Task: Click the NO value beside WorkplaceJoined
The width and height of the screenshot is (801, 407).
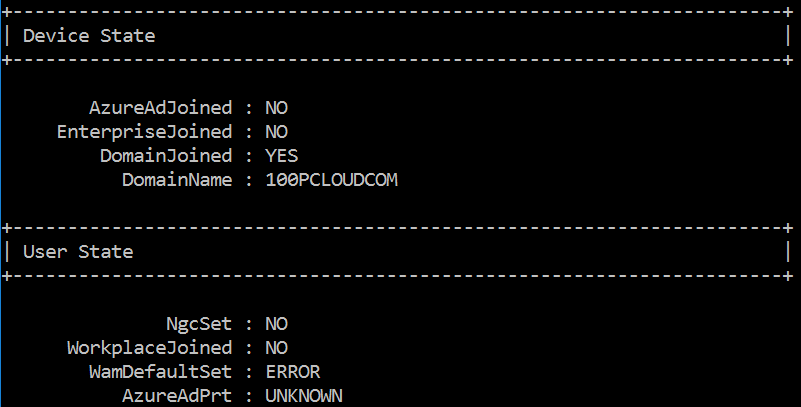Action: [x=276, y=348]
